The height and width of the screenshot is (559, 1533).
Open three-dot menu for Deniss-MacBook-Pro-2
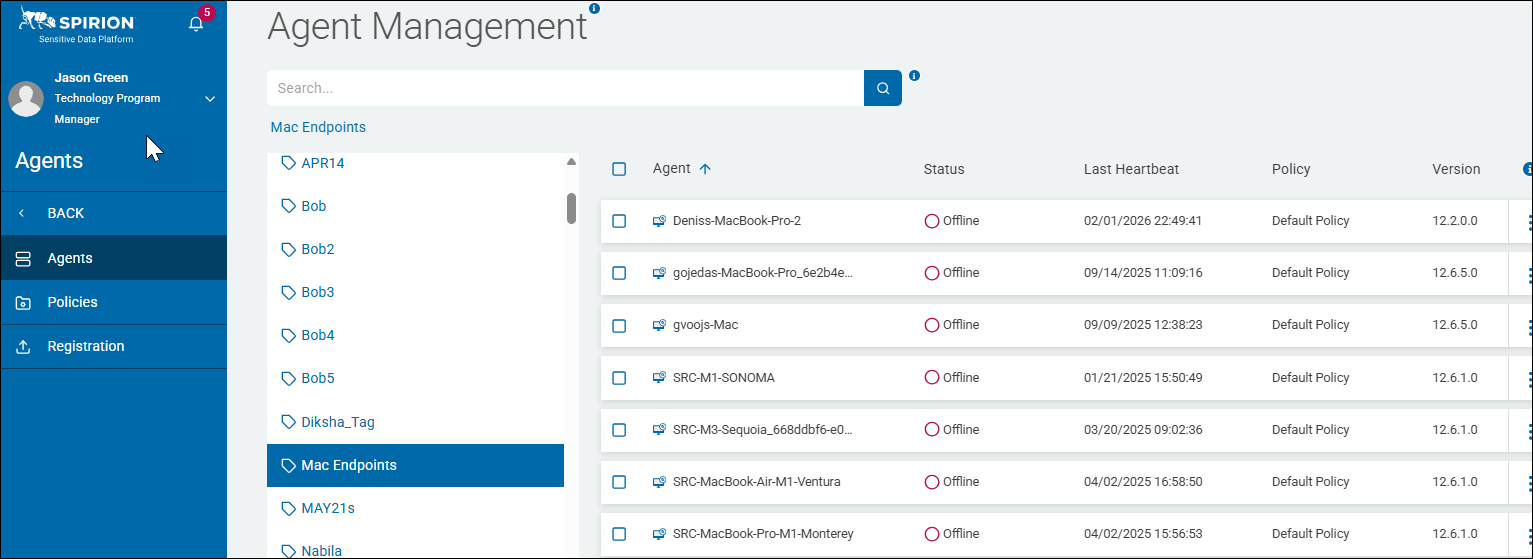point(1528,222)
